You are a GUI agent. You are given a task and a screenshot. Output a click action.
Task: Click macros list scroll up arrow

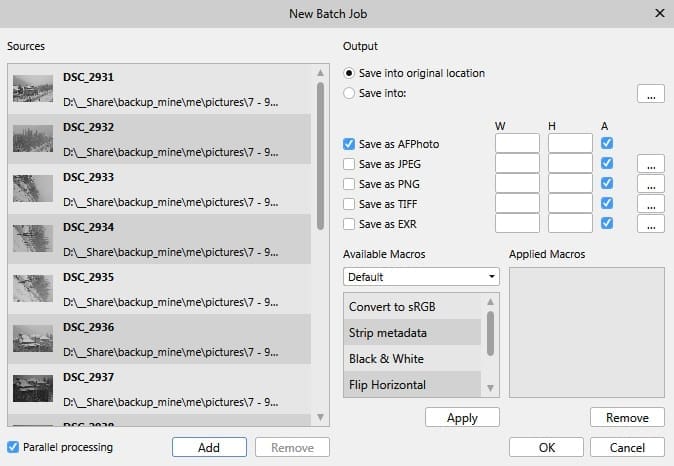point(490,302)
